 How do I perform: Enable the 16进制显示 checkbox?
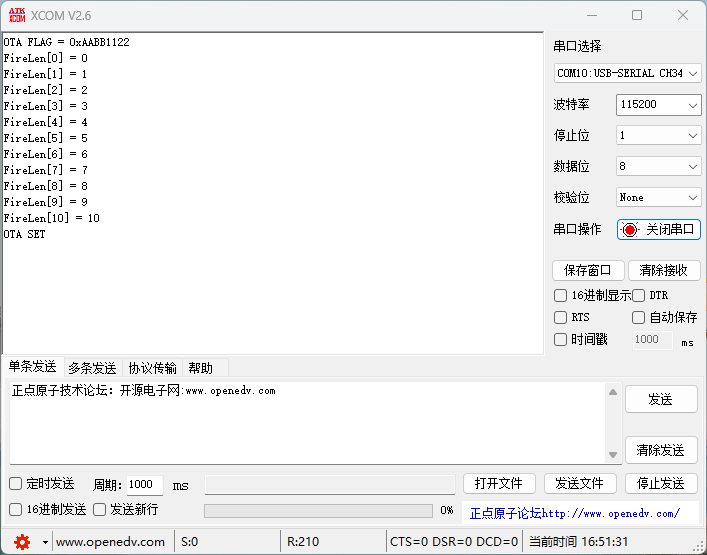coord(560,295)
